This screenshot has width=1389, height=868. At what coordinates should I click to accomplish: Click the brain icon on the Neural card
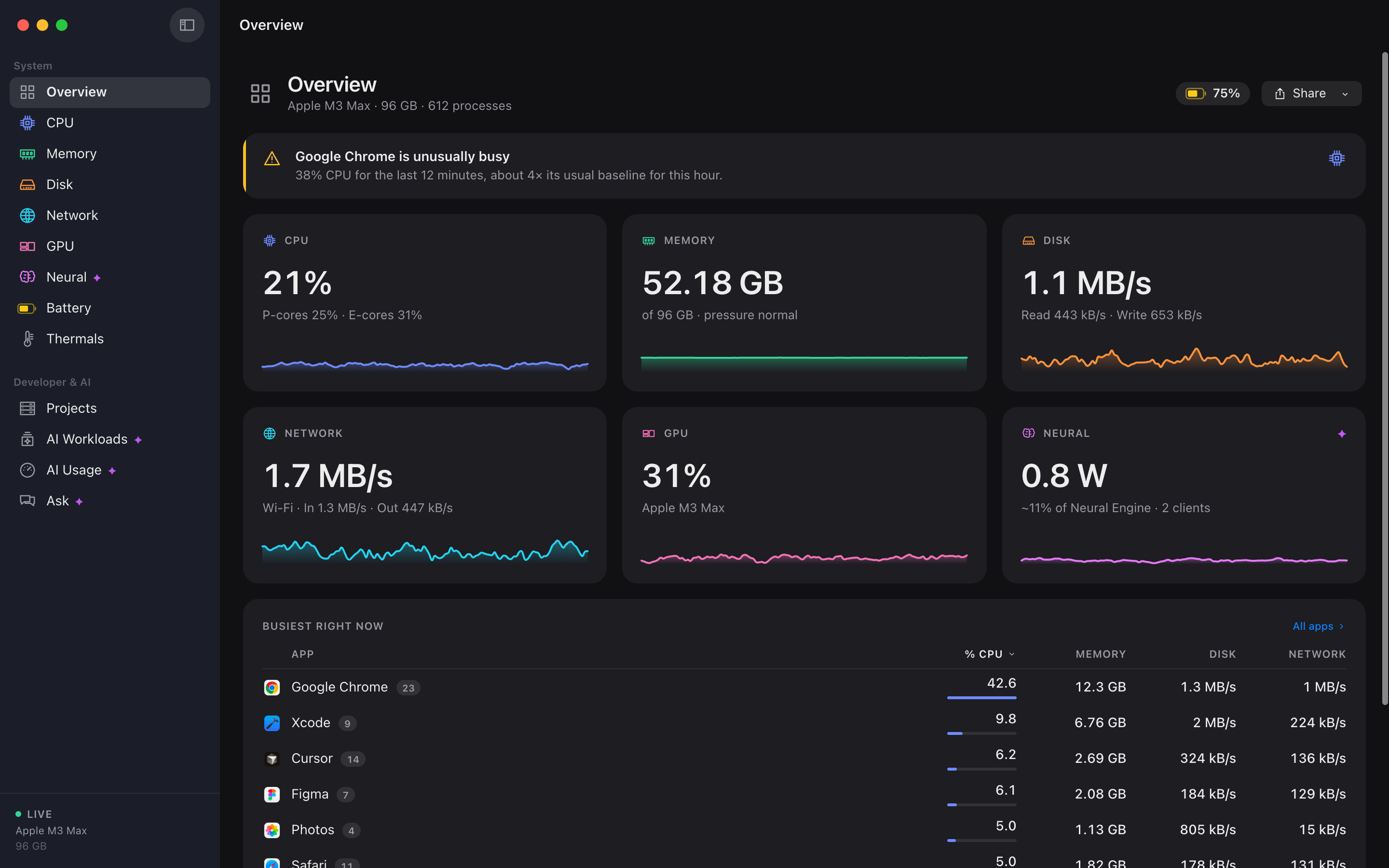pos(1029,434)
